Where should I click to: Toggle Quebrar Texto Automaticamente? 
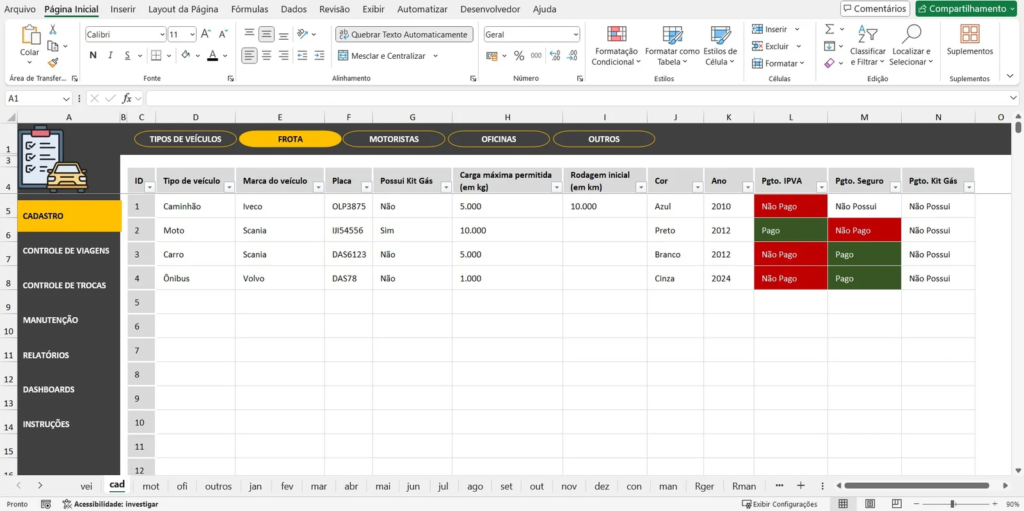tap(403, 34)
